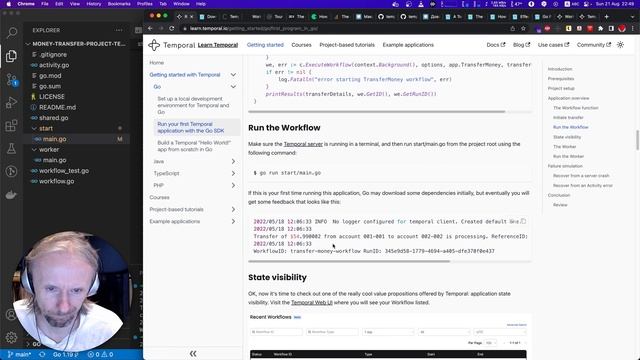This screenshot has height=360, width=640.
Task: Open the Blog external link
Action: [x=521, y=45]
